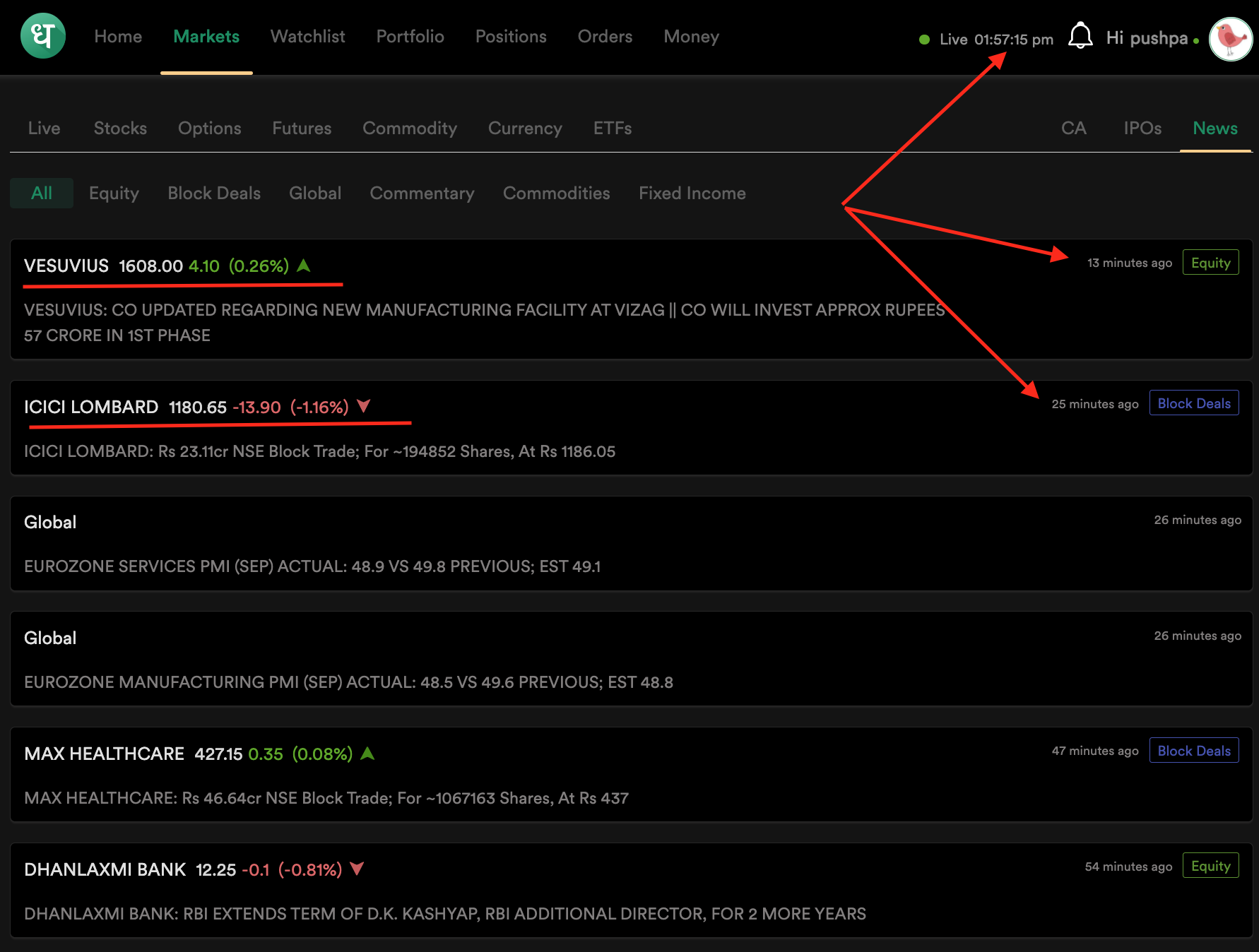Click the DHANLAXMI BANK red down arrow
The image size is (1259, 952).
click(357, 869)
